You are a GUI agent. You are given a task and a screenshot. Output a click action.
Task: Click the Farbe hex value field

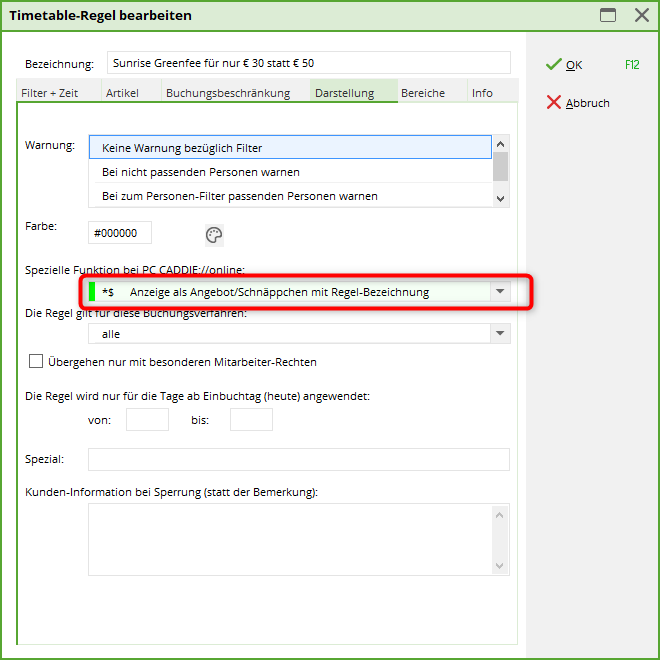(120, 233)
